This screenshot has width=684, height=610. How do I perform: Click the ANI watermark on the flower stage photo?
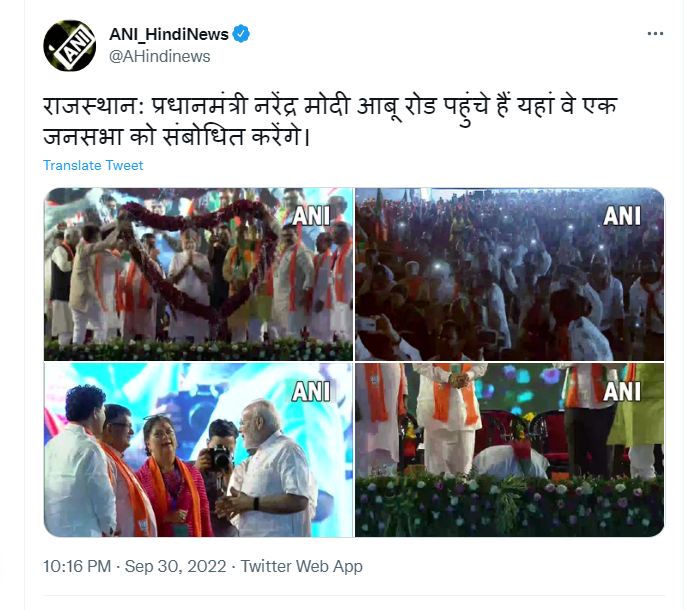622,391
